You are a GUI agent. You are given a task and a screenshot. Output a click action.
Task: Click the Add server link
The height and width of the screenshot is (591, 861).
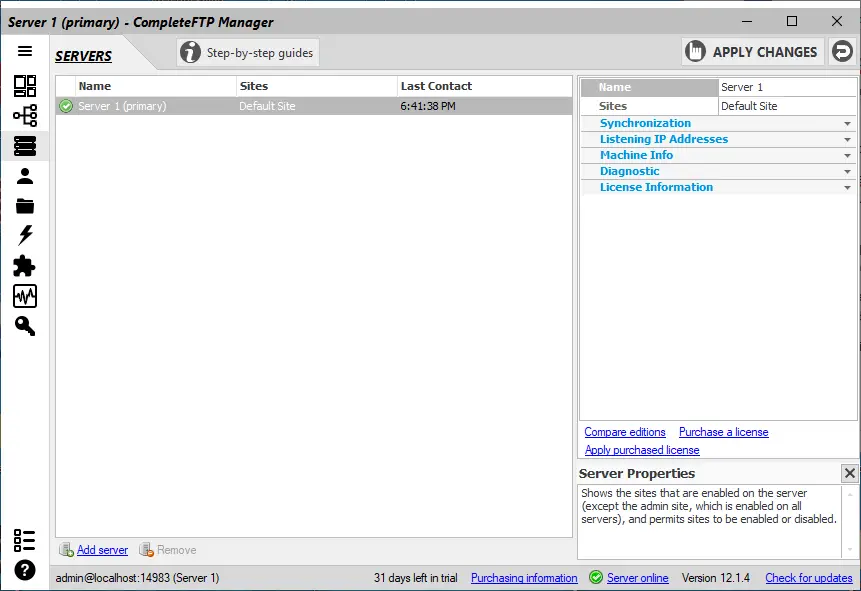pyautogui.click(x=102, y=550)
